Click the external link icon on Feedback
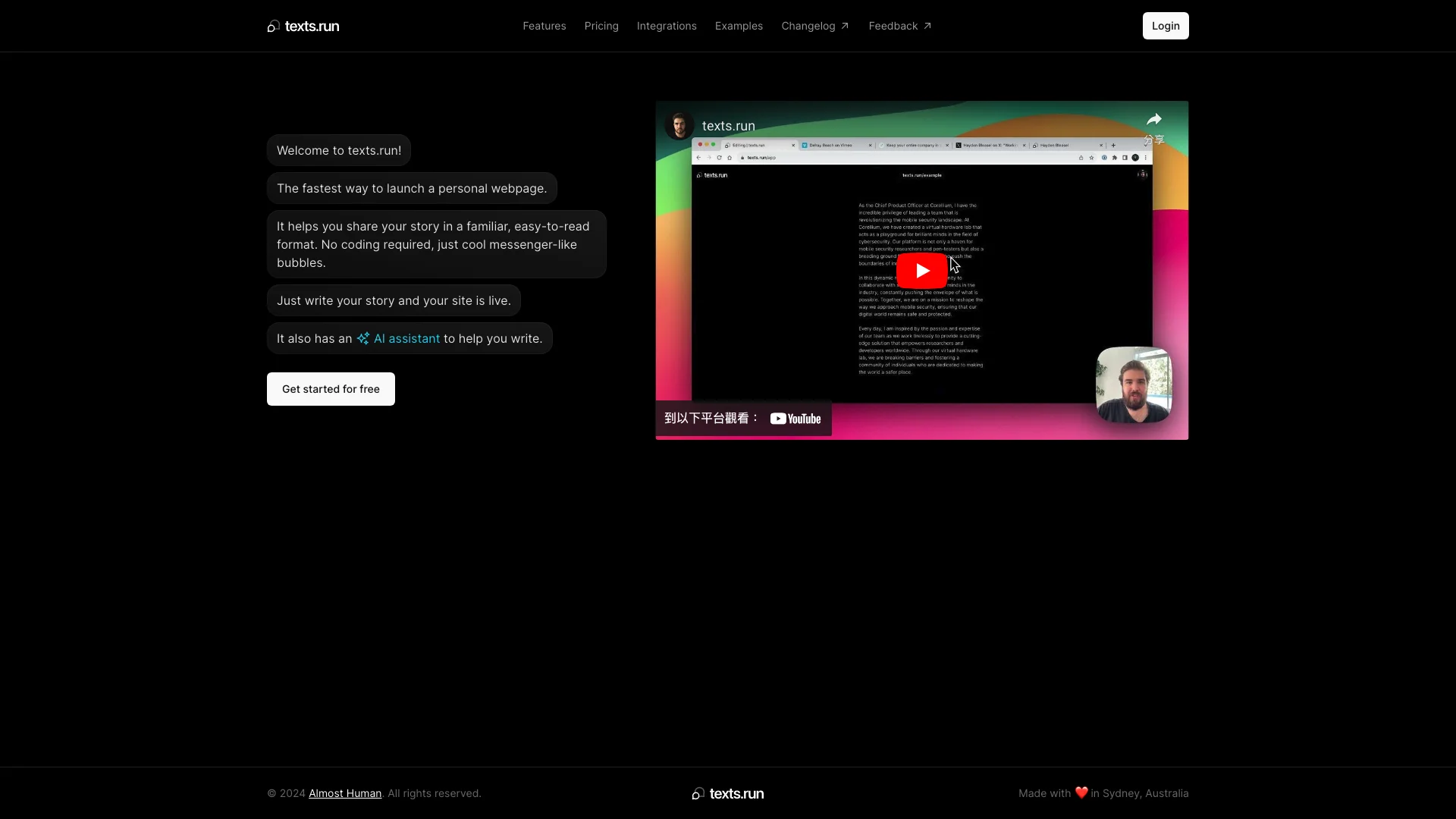This screenshot has height=819, width=1456. 927,26
